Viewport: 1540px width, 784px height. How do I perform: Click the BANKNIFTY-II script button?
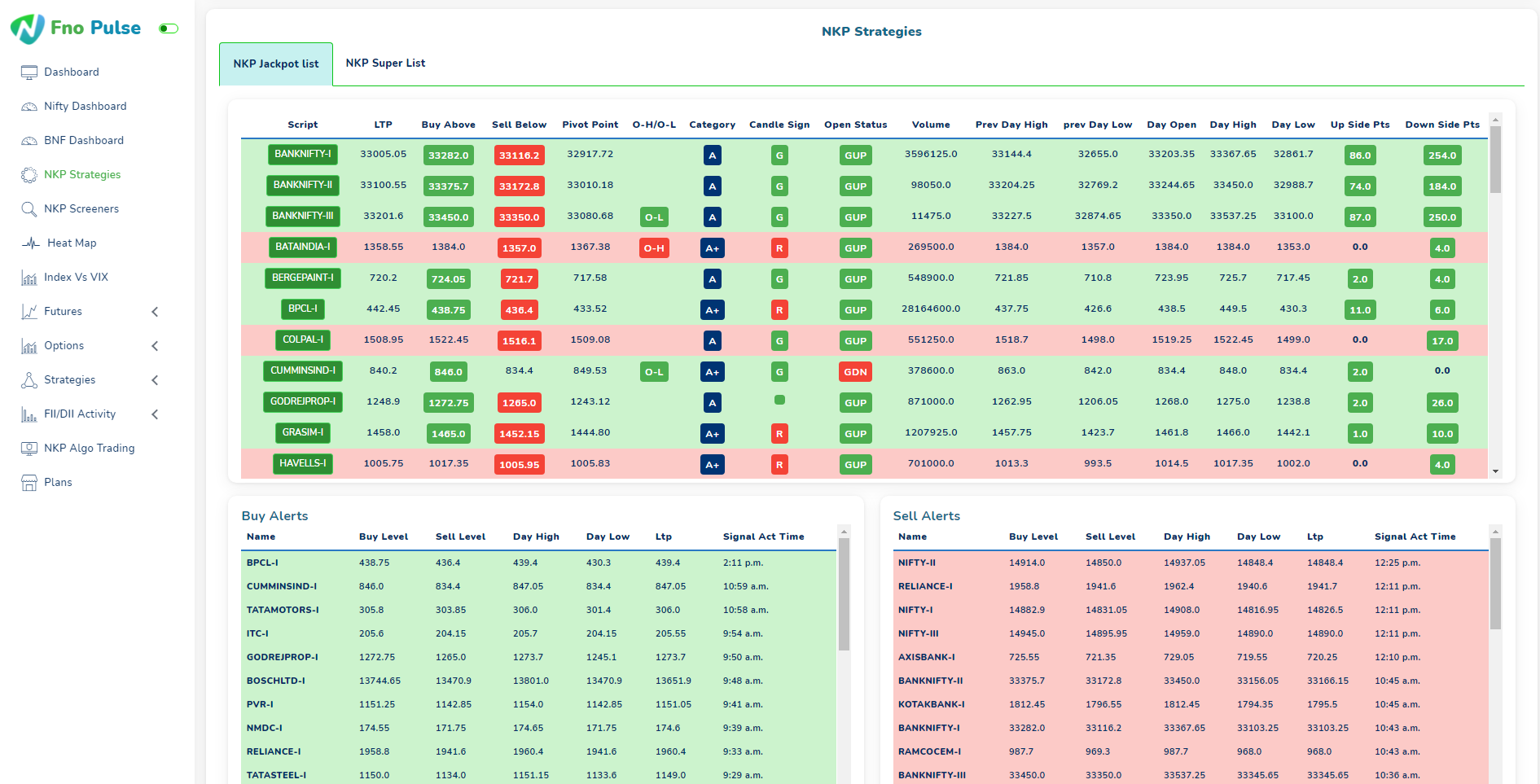pos(303,186)
